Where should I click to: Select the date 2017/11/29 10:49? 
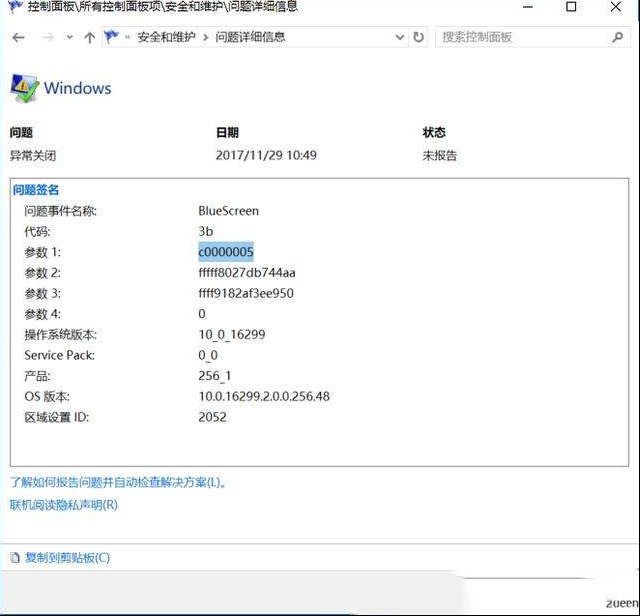click(266, 155)
